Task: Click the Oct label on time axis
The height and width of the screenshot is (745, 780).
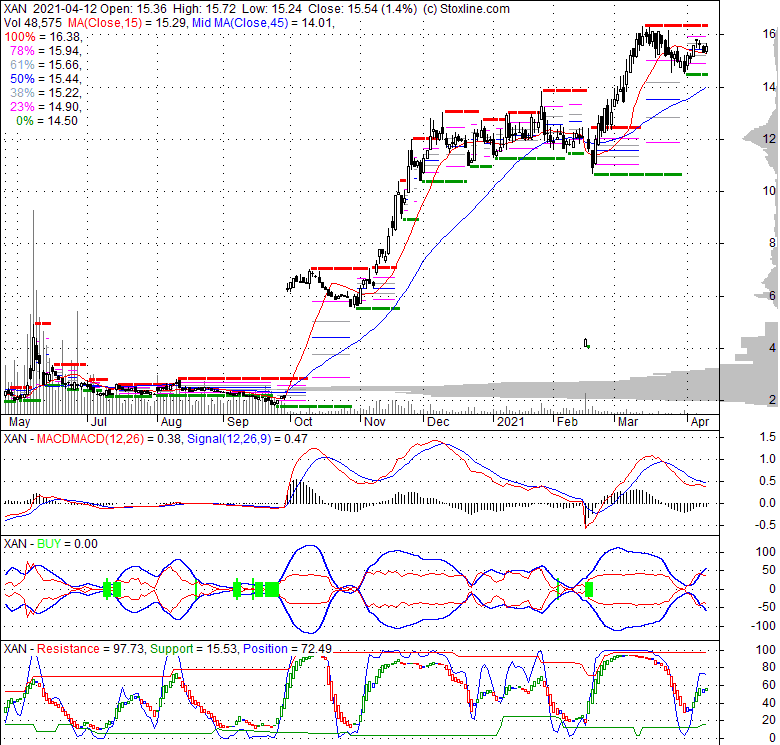Action: point(303,422)
